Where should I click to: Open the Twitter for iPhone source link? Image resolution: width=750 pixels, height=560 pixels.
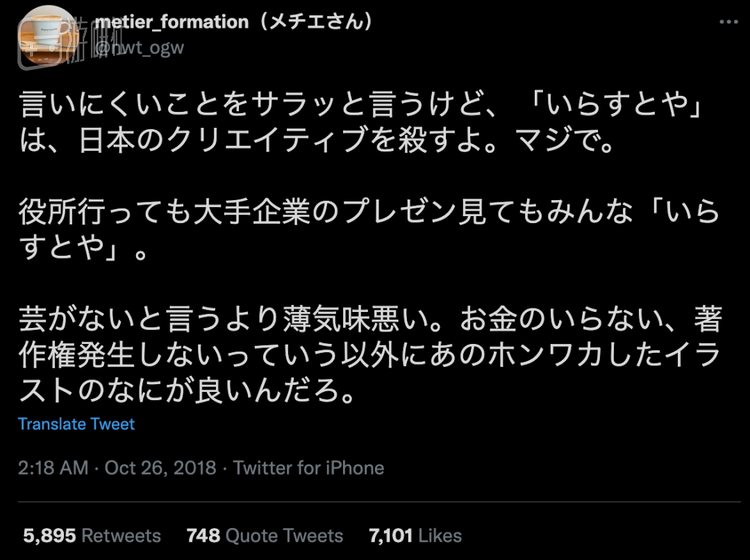(x=309, y=468)
